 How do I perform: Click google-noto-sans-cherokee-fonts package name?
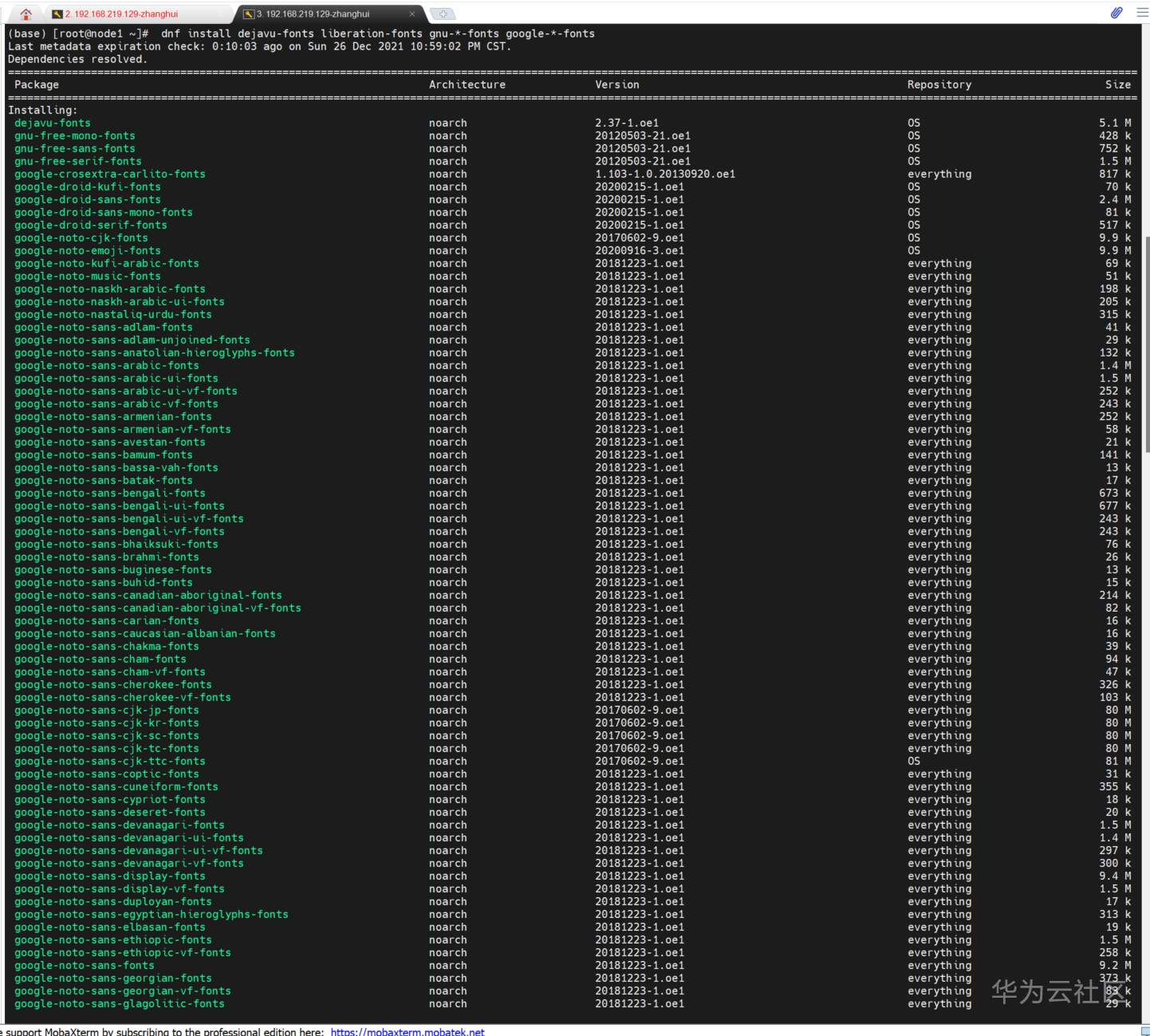(113, 684)
